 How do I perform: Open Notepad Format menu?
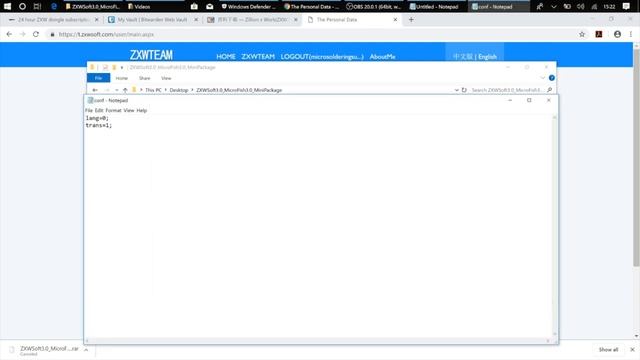113,110
